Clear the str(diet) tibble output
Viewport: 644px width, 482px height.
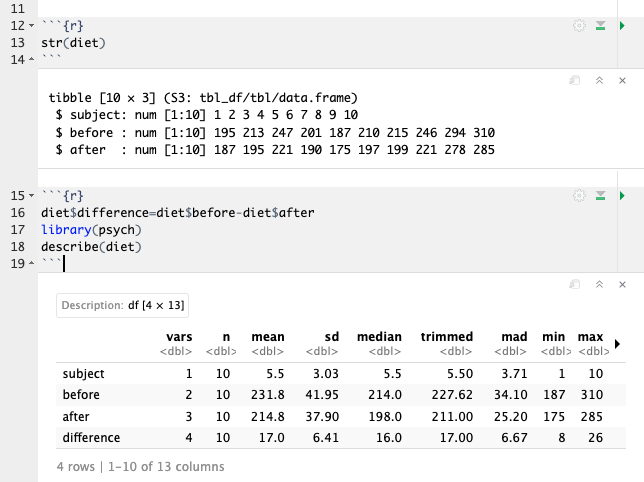621,79
